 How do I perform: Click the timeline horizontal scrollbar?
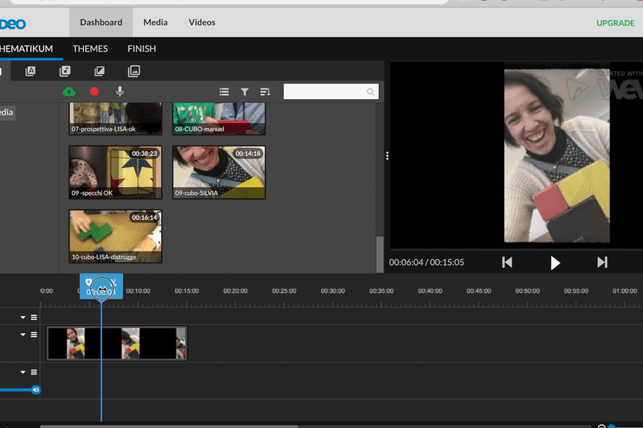pyautogui.click(x=169, y=426)
